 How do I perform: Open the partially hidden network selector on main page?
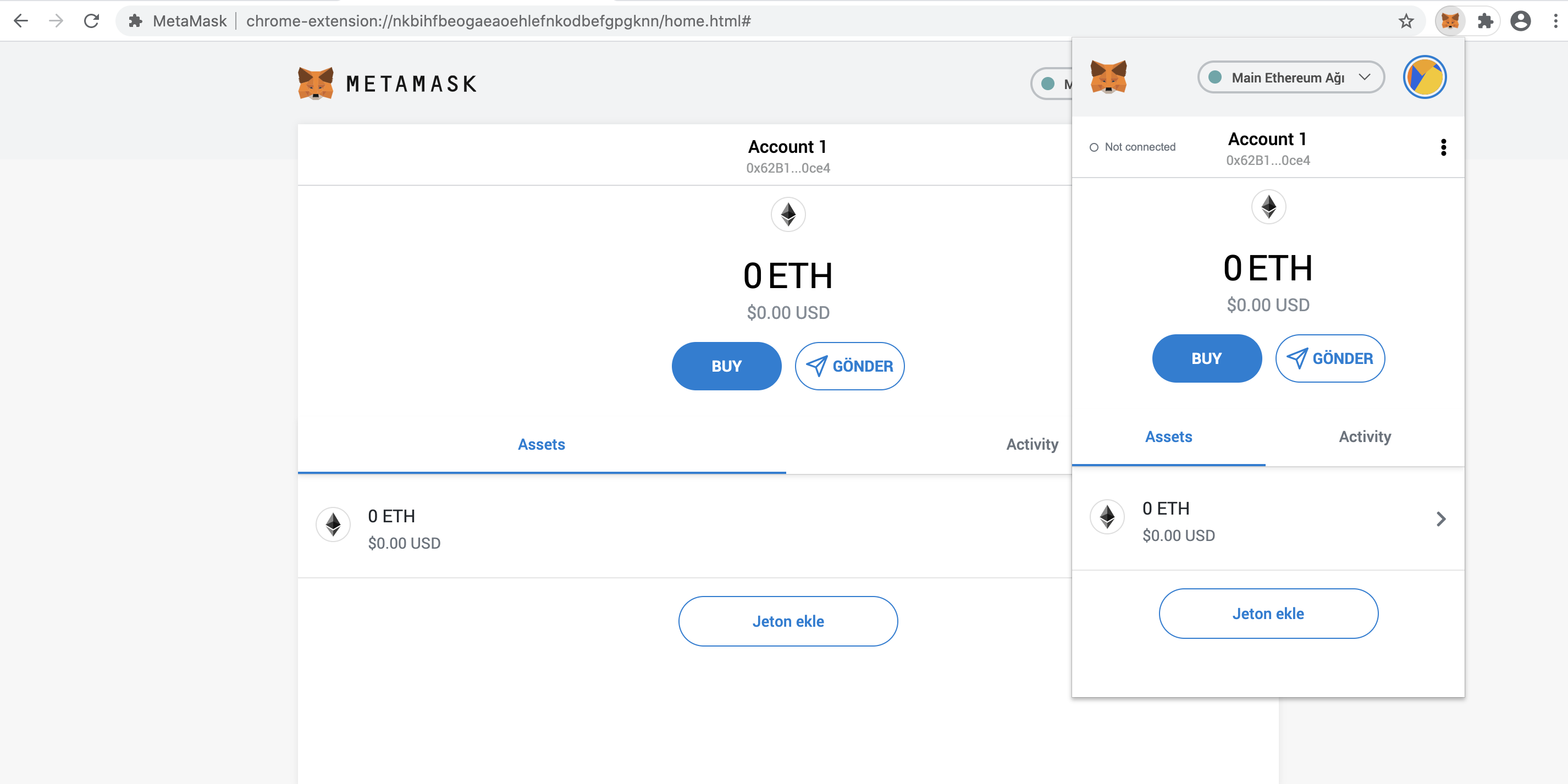[x=1052, y=84]
